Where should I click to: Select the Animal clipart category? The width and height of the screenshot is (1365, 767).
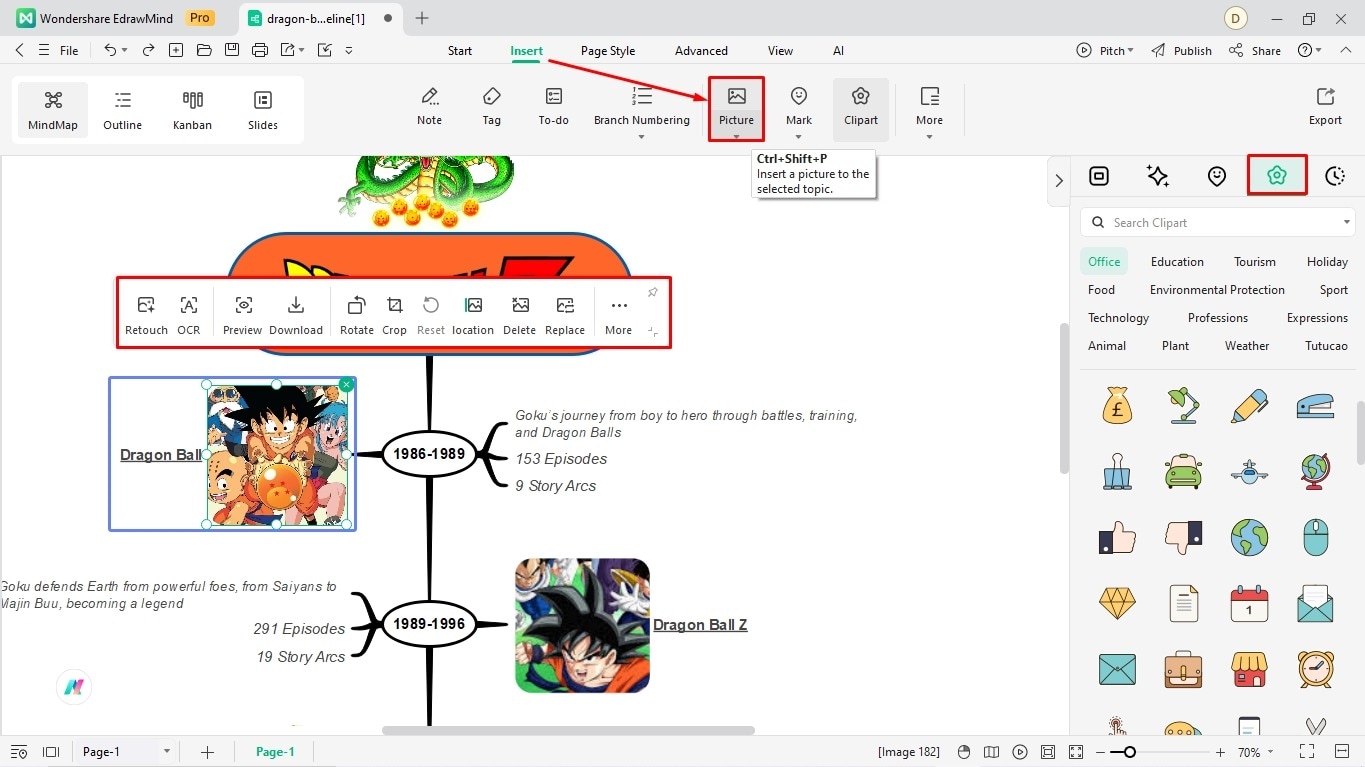pos(1107,346)
